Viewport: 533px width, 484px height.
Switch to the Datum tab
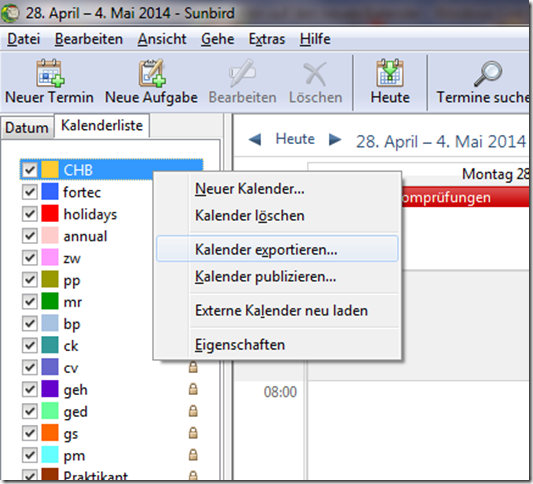[27, 128]
